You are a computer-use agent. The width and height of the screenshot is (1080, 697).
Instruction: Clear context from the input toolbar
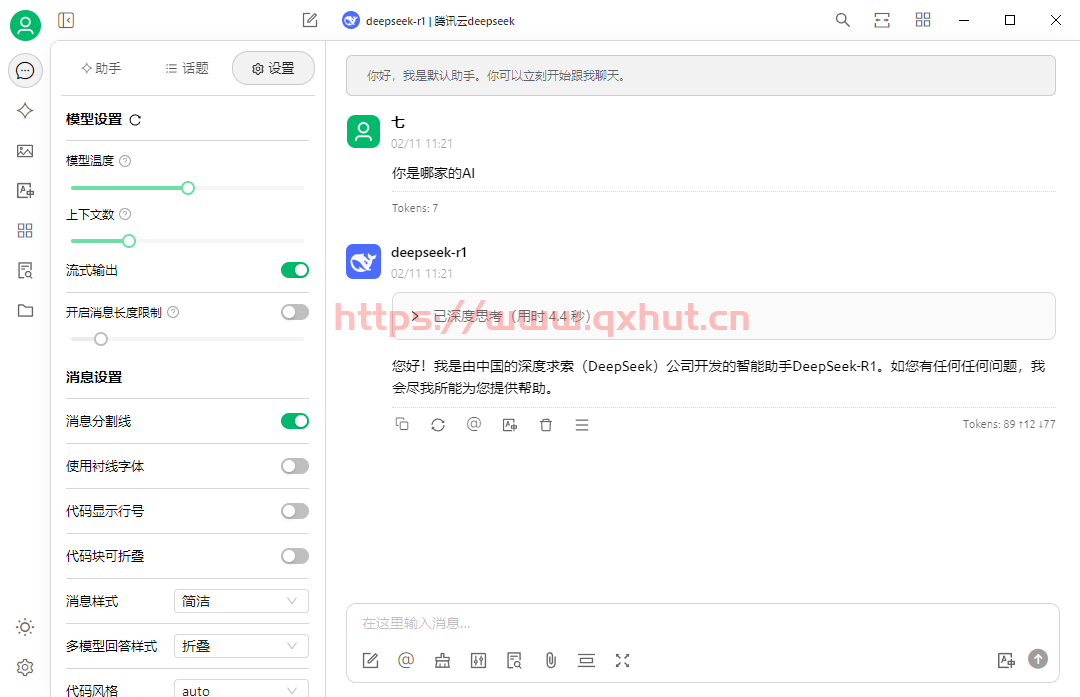586,660
